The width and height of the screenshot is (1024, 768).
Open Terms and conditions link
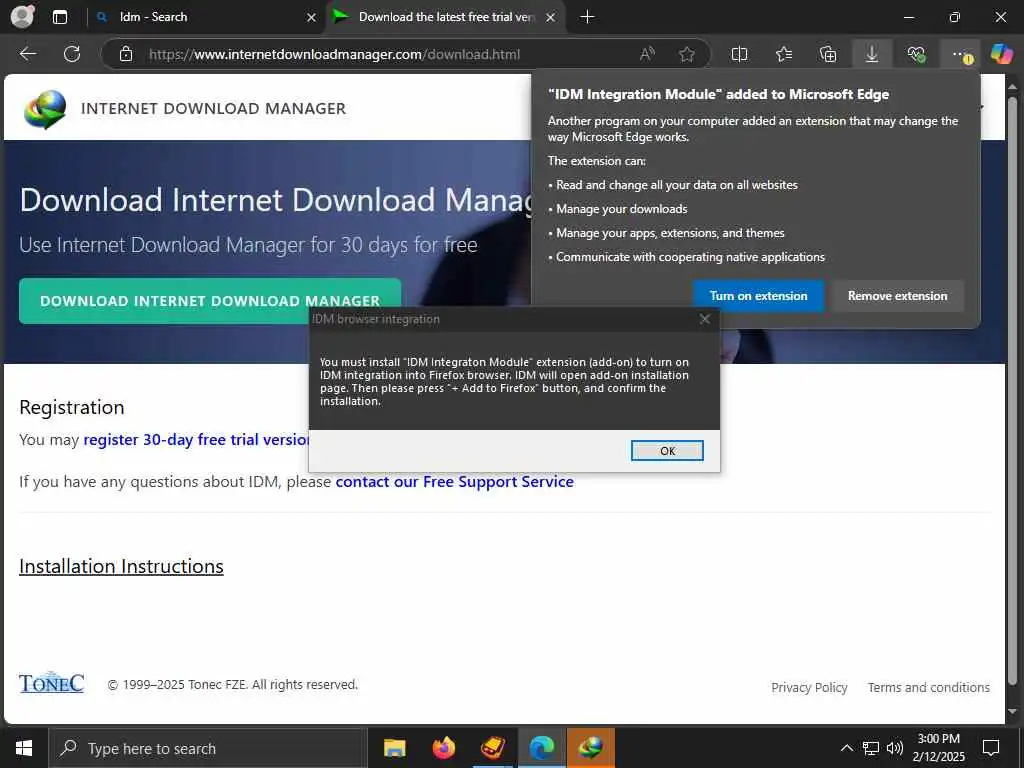coord(929,688)
